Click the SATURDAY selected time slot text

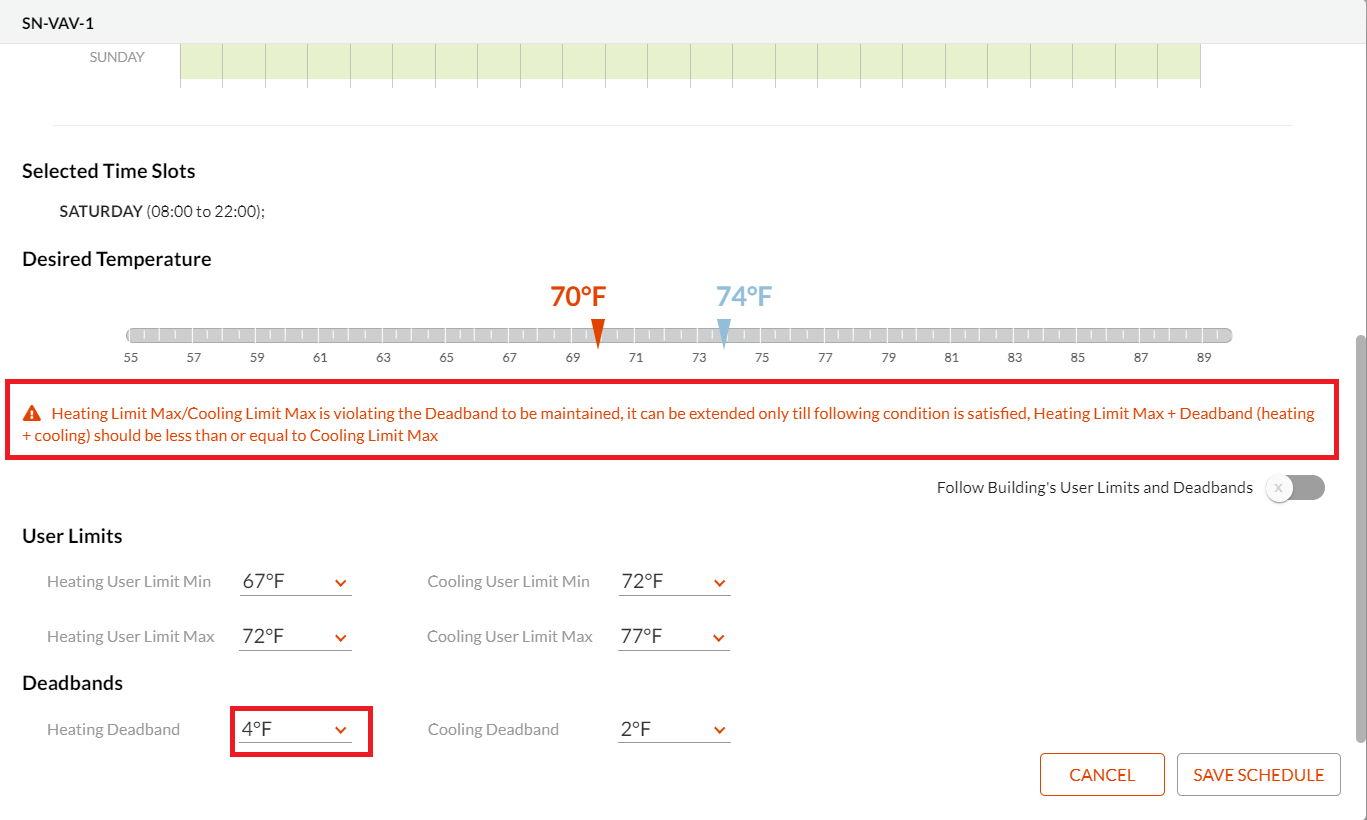coord(101,212)
